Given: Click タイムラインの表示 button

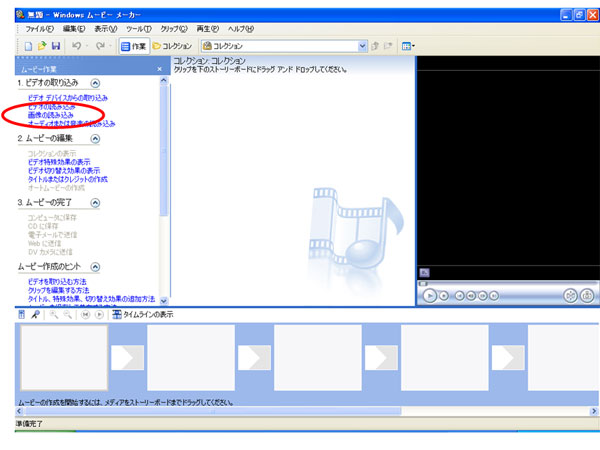Looking at the screenshot, I should pyautogui.click(x=143, y=315).
